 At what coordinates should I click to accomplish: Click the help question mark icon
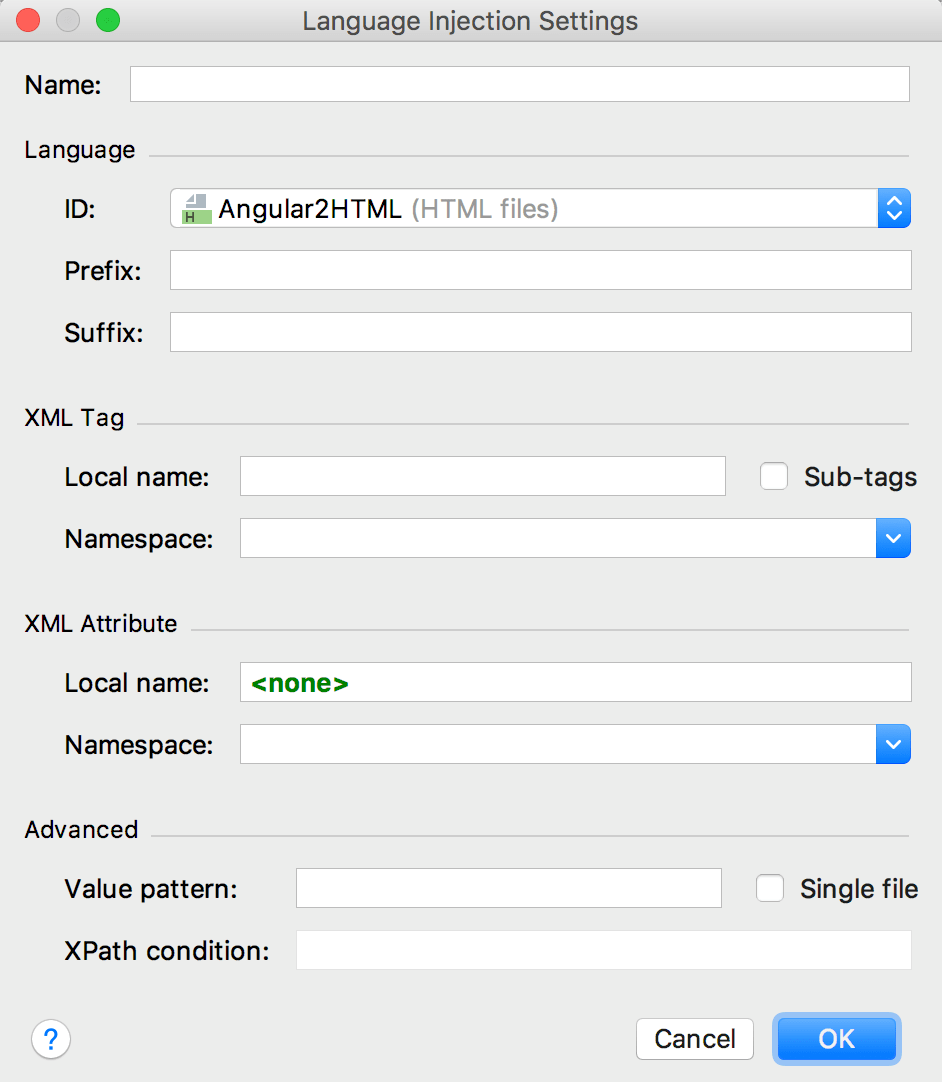pyautogui.click(x=51, y=1039)
